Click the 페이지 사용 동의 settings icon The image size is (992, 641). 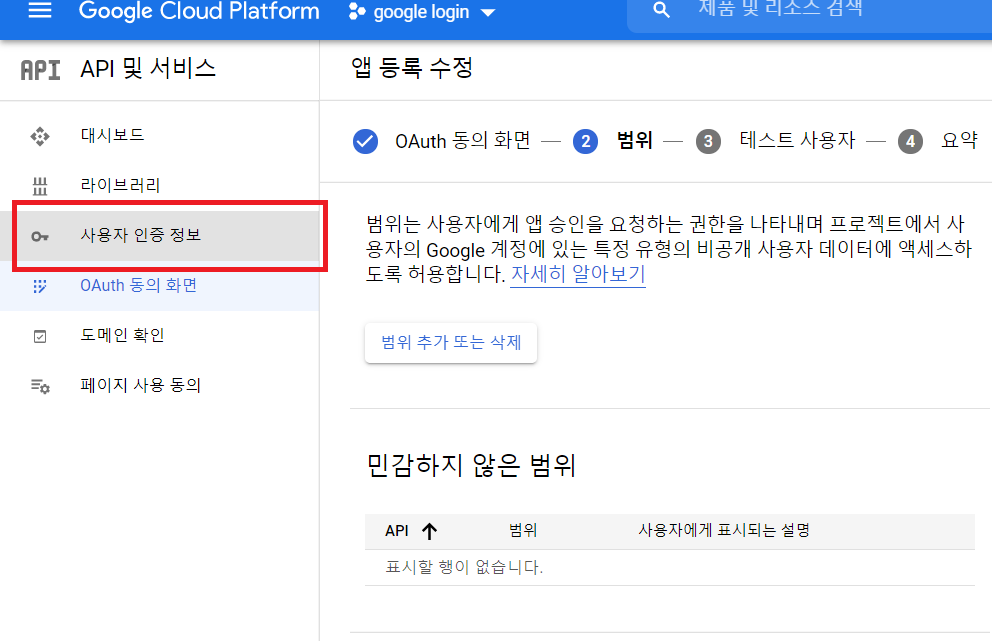click(40, 386)
